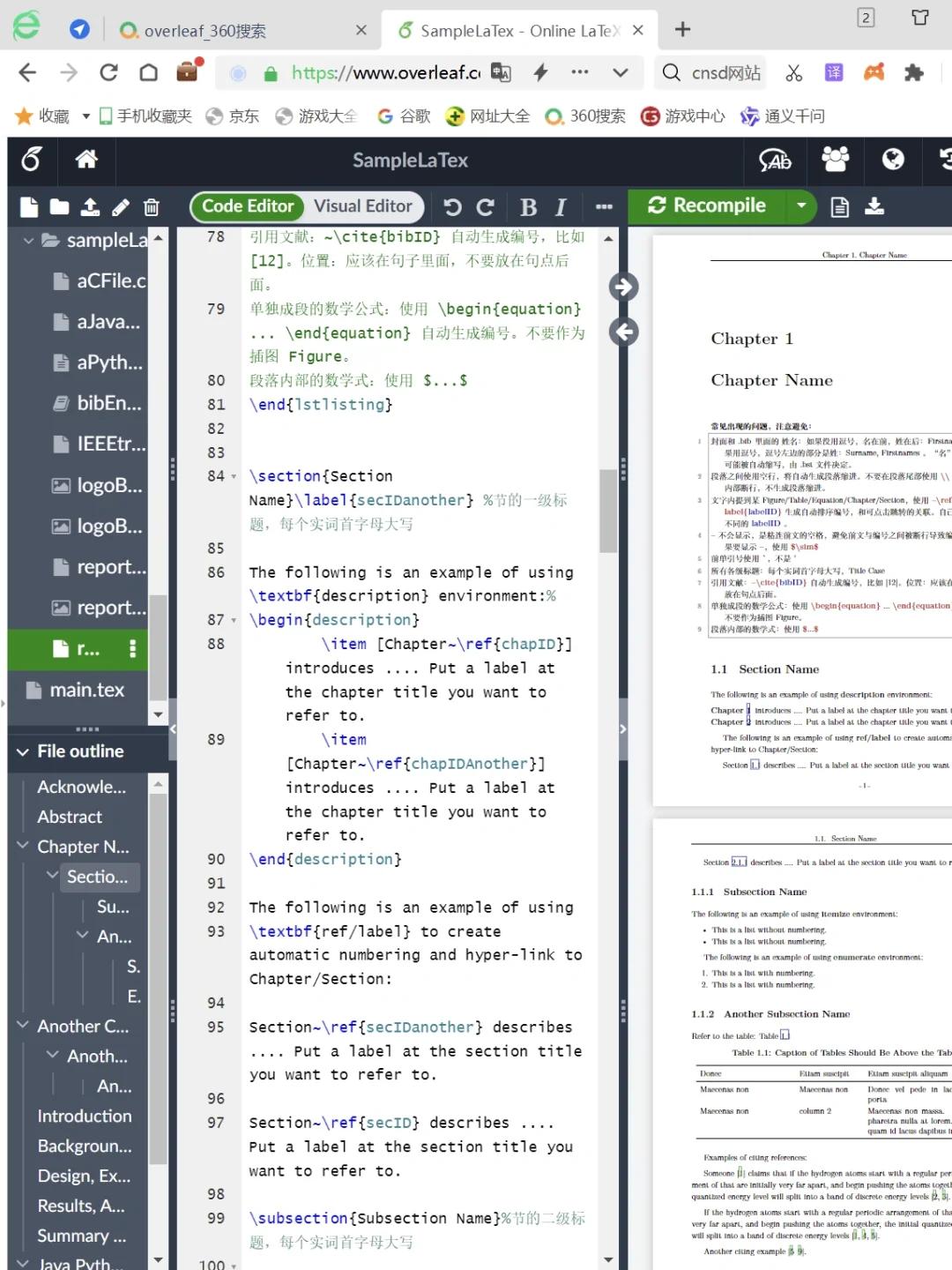This screenshot has height=1270, width=952.
Task: Open the compile logs and output files
Action: click(840, 207)
